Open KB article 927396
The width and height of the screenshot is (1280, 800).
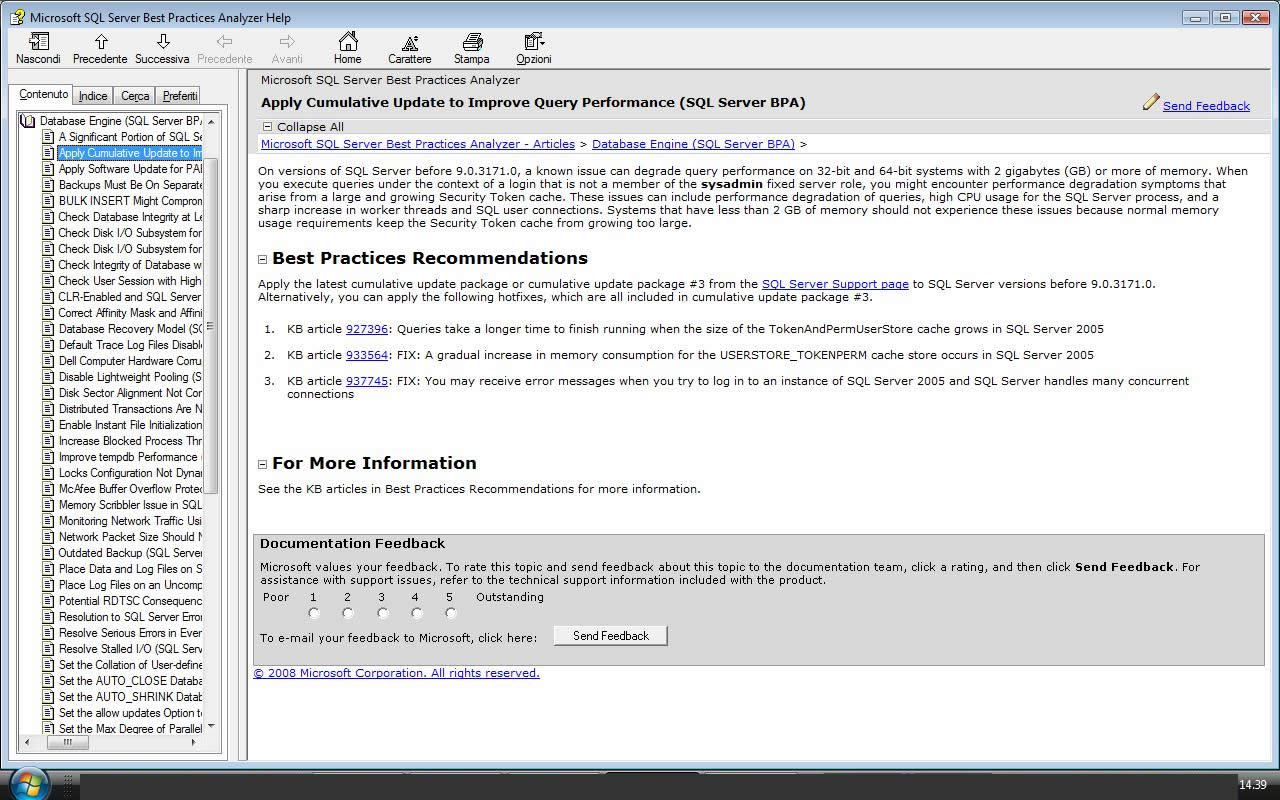(x=367, y=329)
